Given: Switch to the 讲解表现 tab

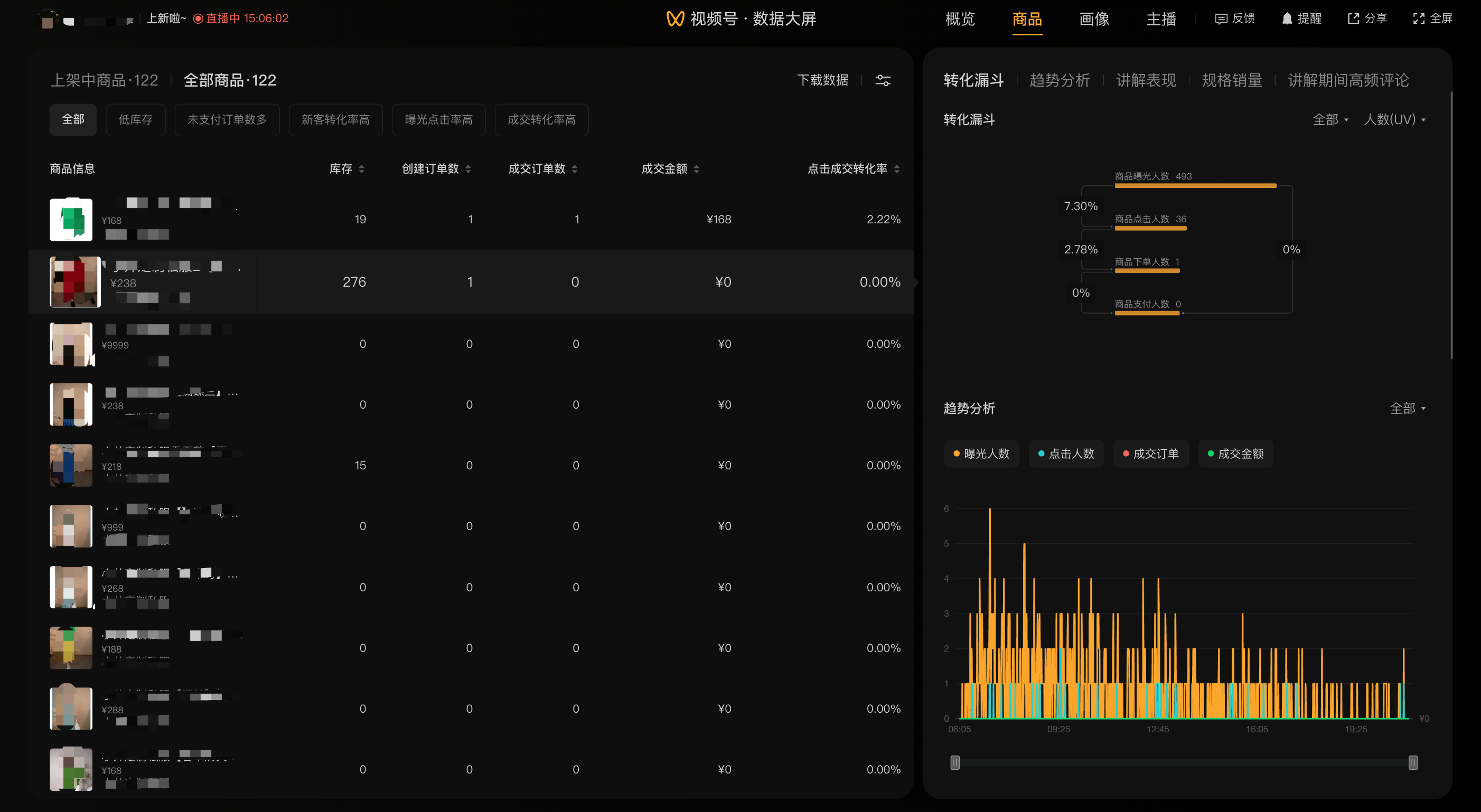Looking at the screenshot, I should [1146, 80].
